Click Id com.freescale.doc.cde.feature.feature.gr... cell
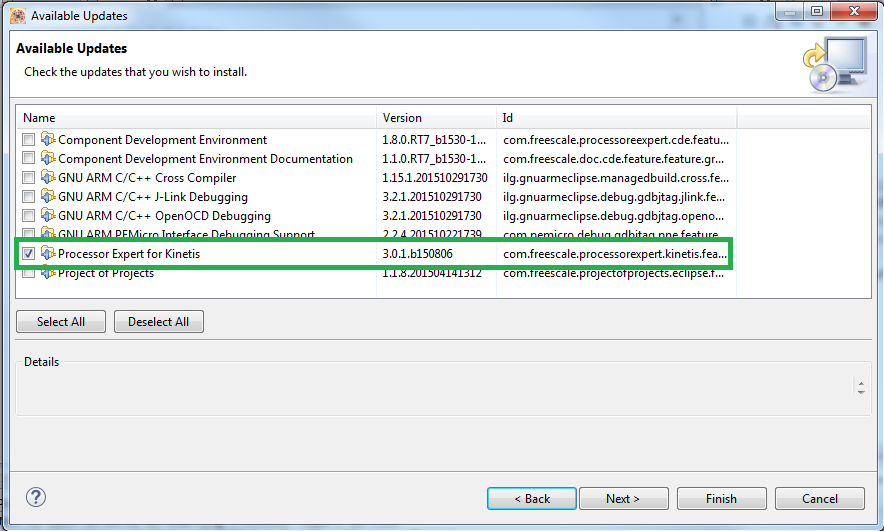This screenshot has height=531, width=884. [x=613, y=159]
